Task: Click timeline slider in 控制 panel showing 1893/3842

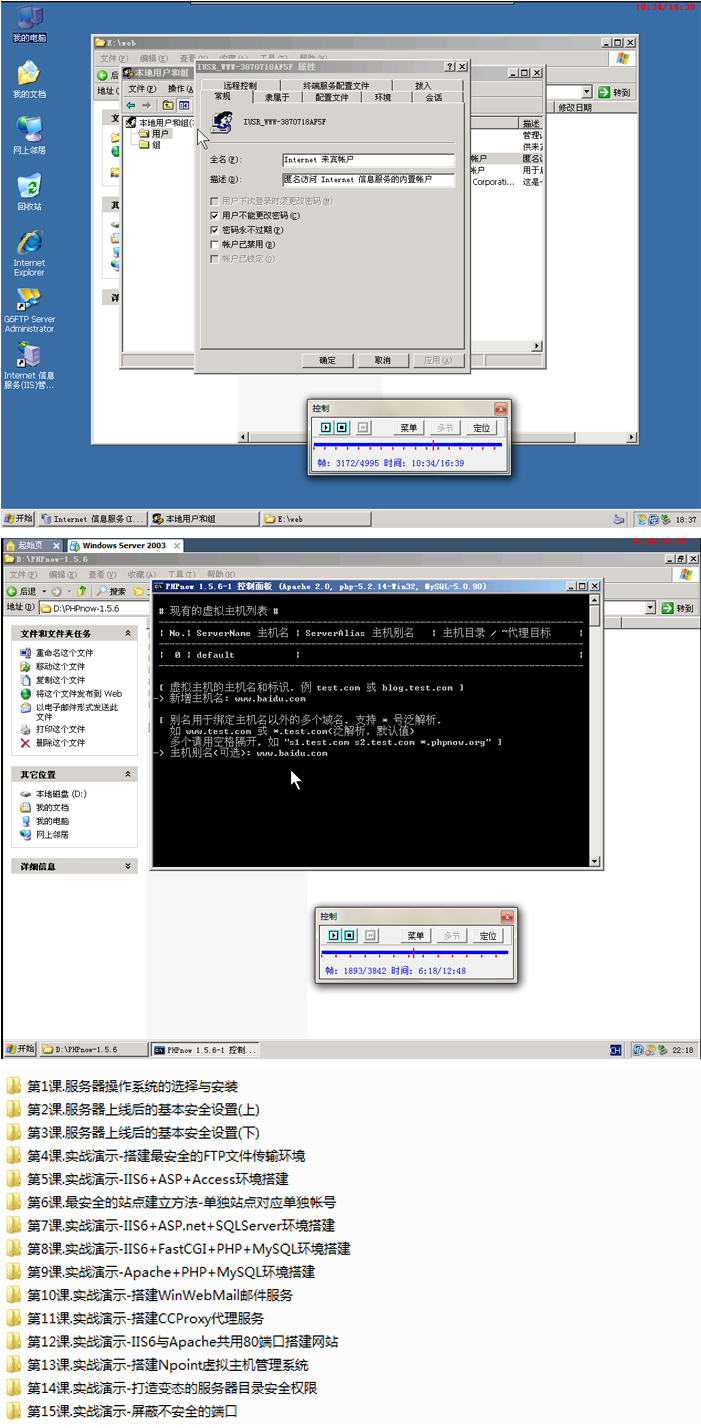Action: tap(415, 952)
